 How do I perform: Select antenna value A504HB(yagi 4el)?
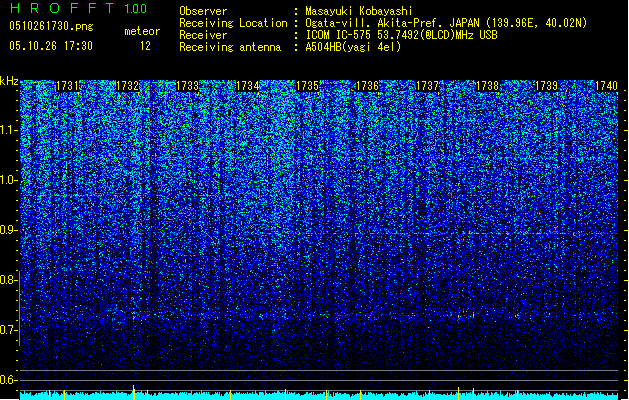tap(353, 47)
